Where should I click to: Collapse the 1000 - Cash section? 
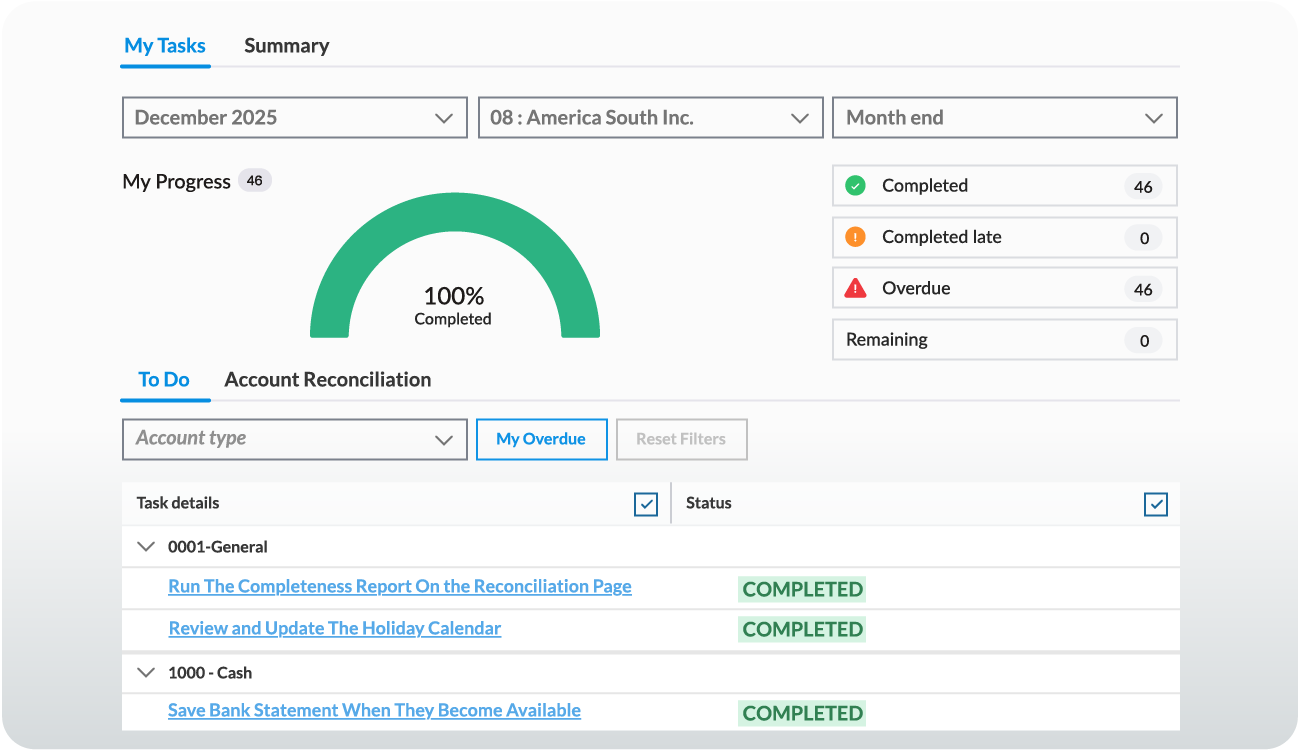146,673
